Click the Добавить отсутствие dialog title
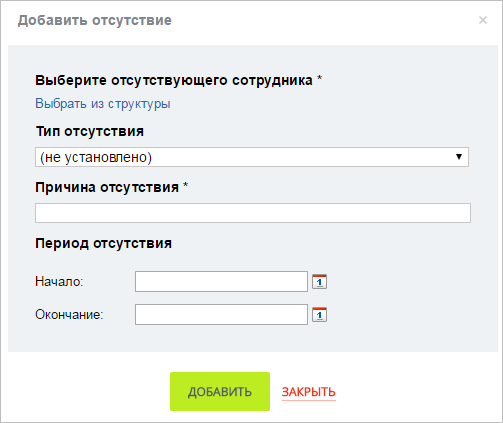This screenshot has width=503, height=423. pos(95,20)
